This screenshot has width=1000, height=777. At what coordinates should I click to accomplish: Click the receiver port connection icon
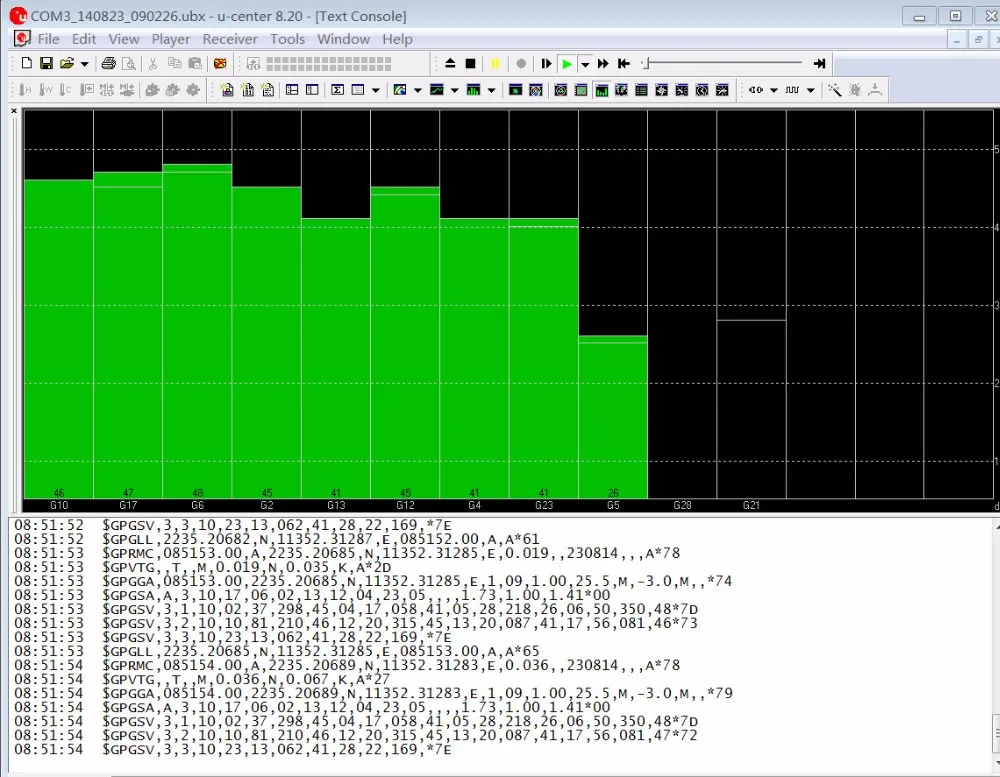click(756, 90)
